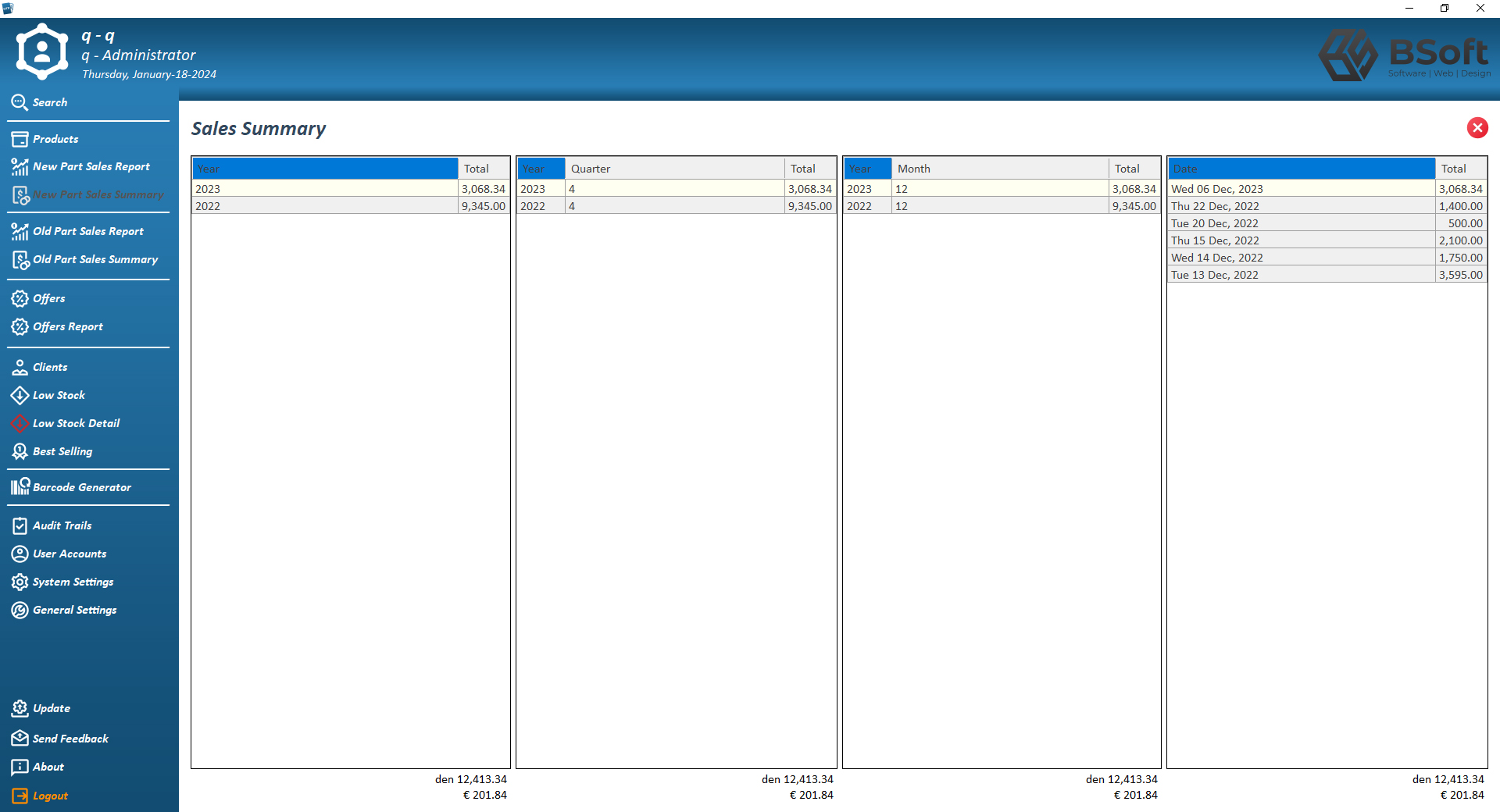Click the 3,595.00 total cell
The width and height of the screenshot is (1500, 812).
1460,275
